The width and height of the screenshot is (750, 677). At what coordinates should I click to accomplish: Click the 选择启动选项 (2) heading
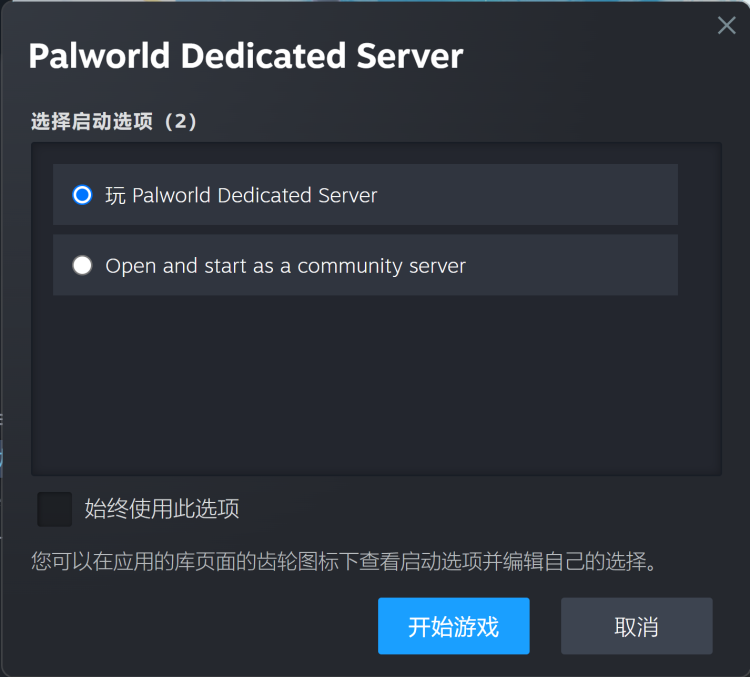(114, 121)
